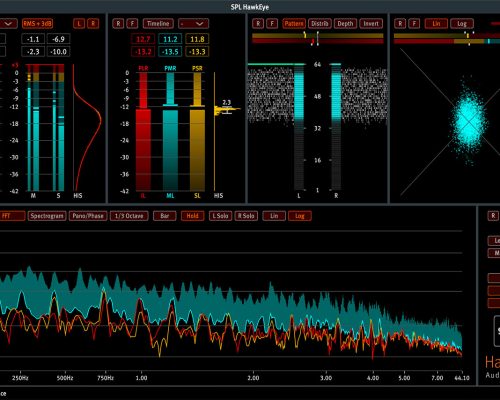
Task: Click the PLR label above red bar
Action: pos(143,68)
